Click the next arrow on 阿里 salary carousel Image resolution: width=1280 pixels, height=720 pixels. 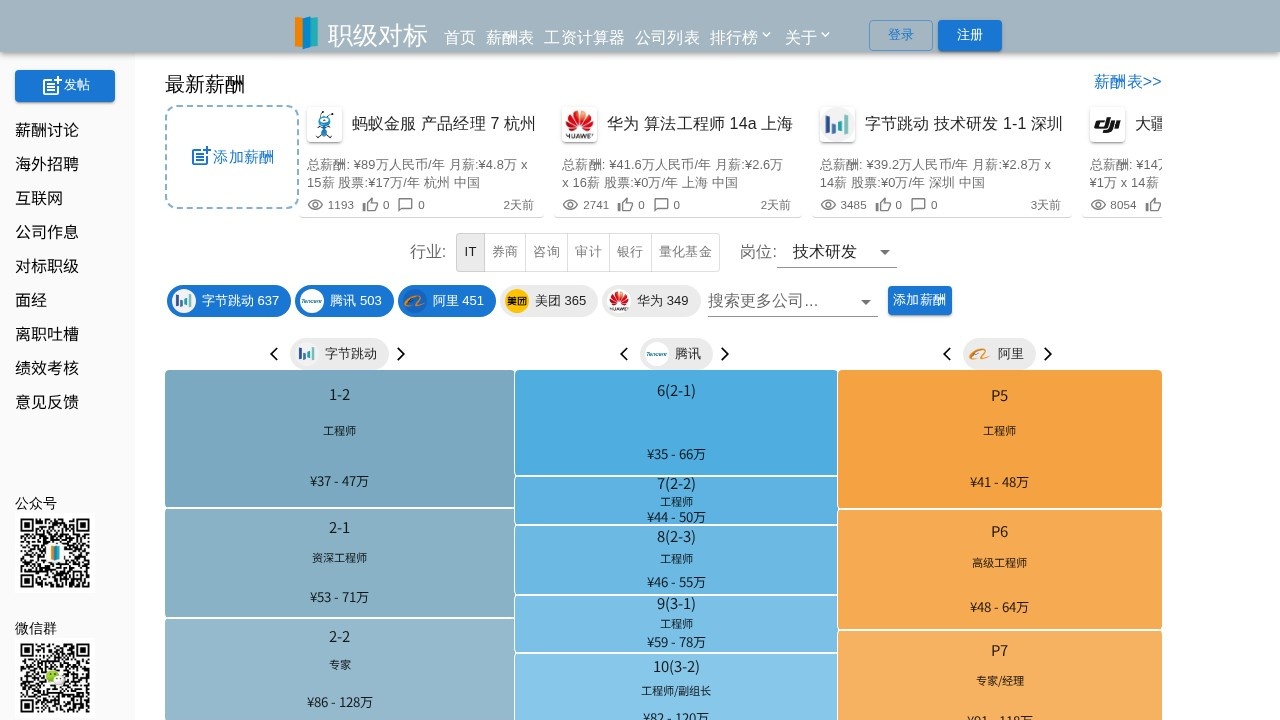pyautogui.click(x=1048, y=353)
